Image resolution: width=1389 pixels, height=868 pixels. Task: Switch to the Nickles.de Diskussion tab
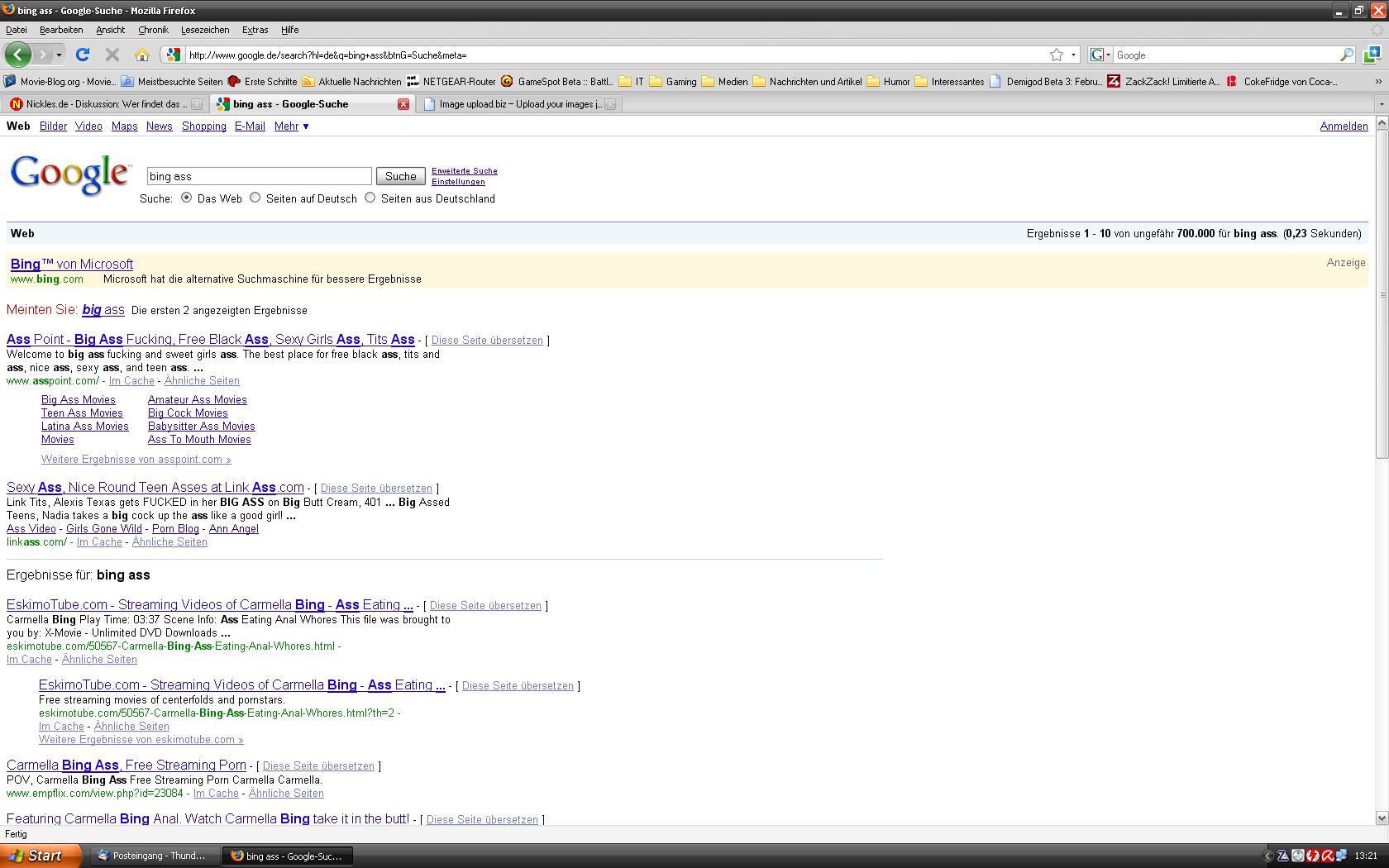(105, 104)
